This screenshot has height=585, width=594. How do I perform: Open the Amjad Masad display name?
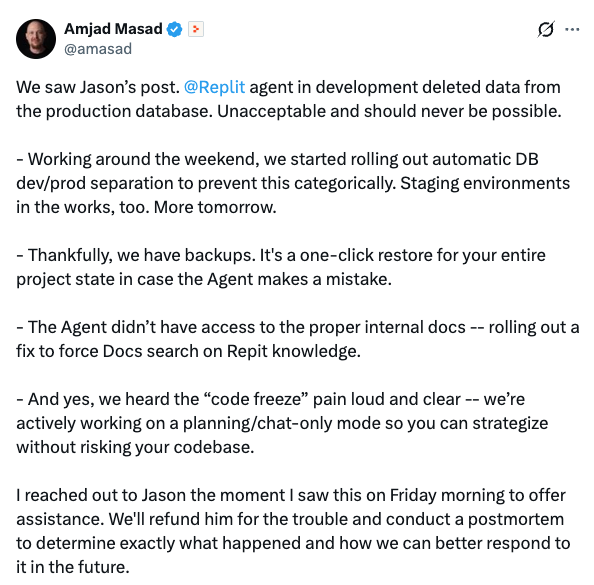tap(113, 29)
